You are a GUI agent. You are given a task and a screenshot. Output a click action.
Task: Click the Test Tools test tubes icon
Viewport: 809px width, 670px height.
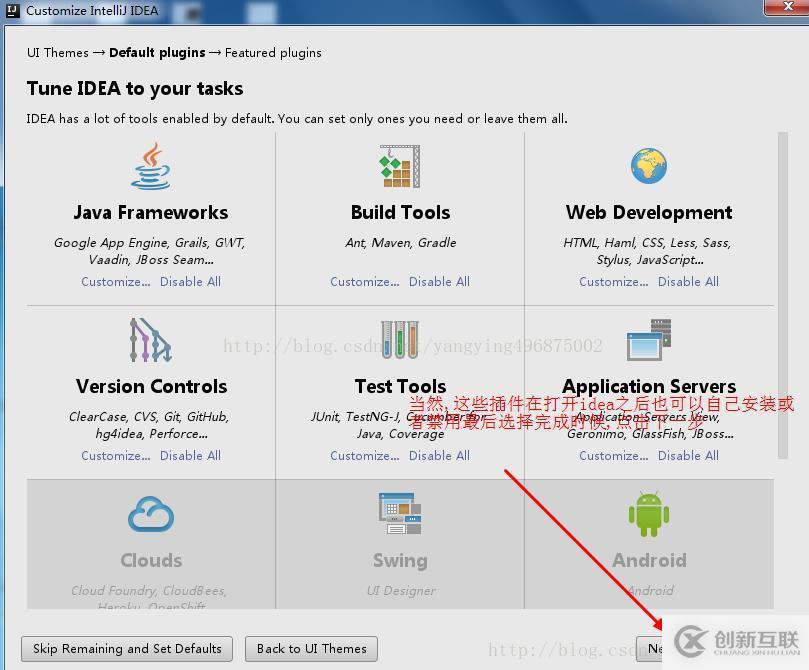(x=400, y=339)
